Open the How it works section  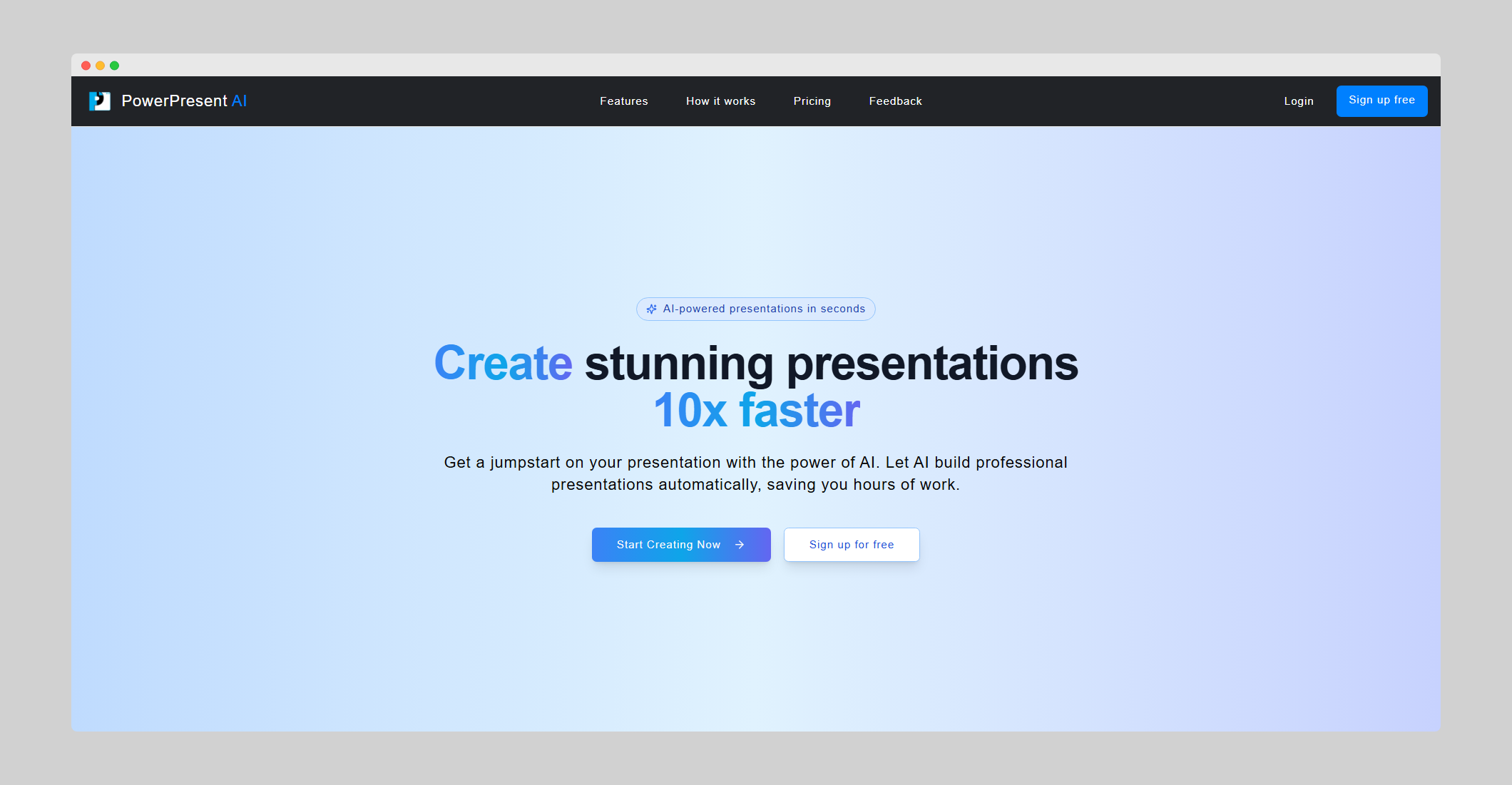pyautogui.click(x=720, y=101)
